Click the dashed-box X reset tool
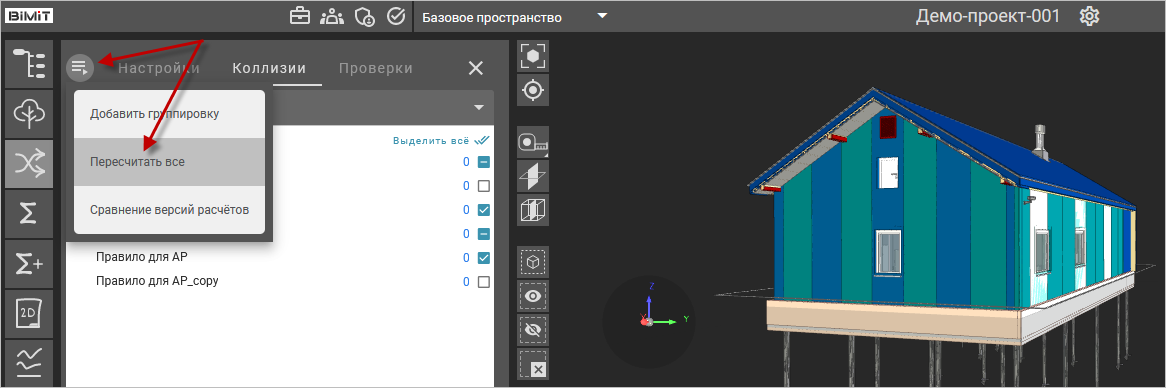Viewport: 1166px width, 388px height. [532, 365]
